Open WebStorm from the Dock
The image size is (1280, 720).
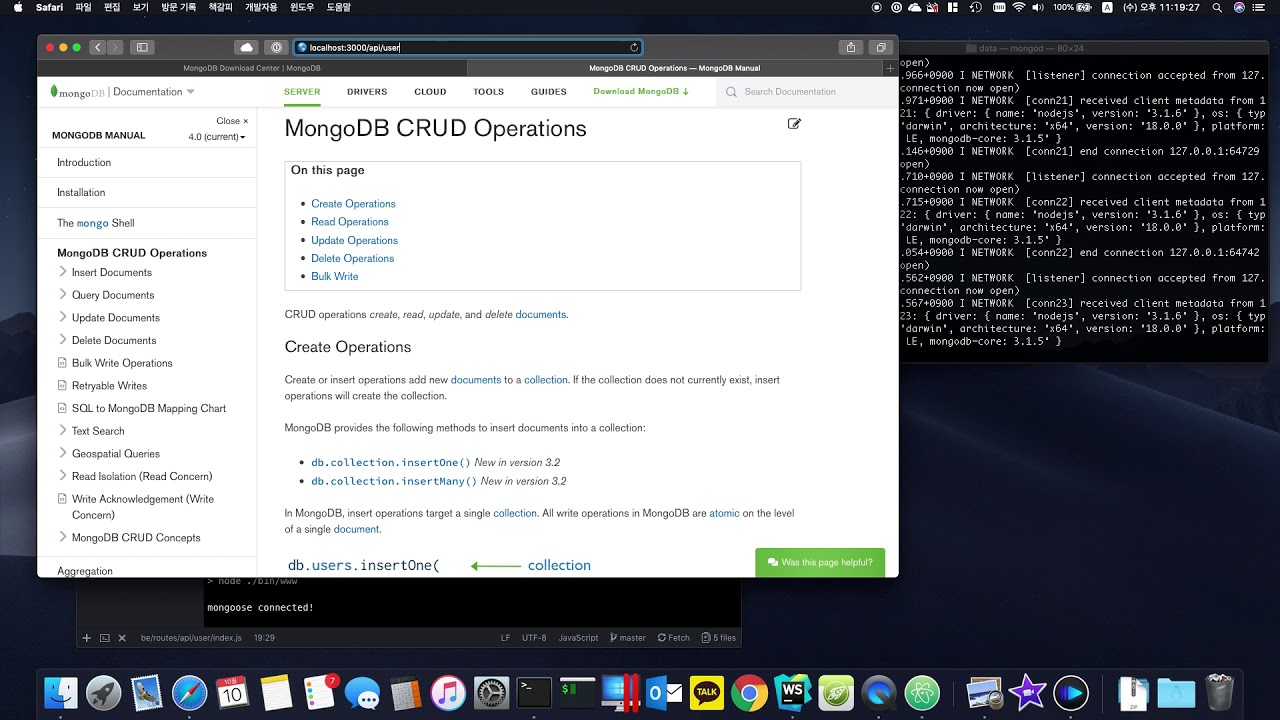(792, 692)
